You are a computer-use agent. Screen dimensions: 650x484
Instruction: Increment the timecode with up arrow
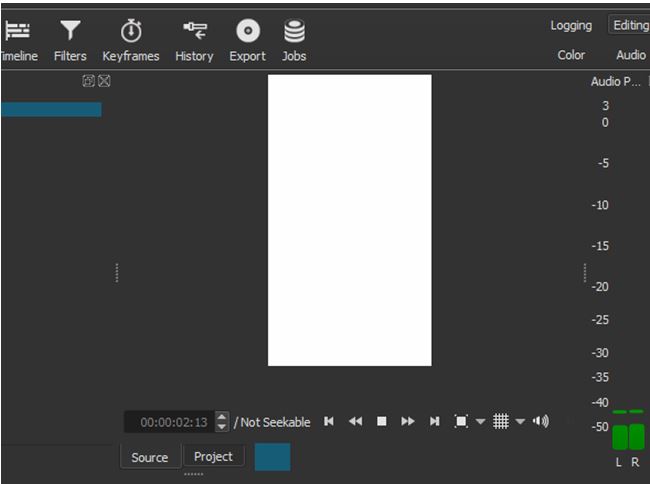[x=222, y=417]
